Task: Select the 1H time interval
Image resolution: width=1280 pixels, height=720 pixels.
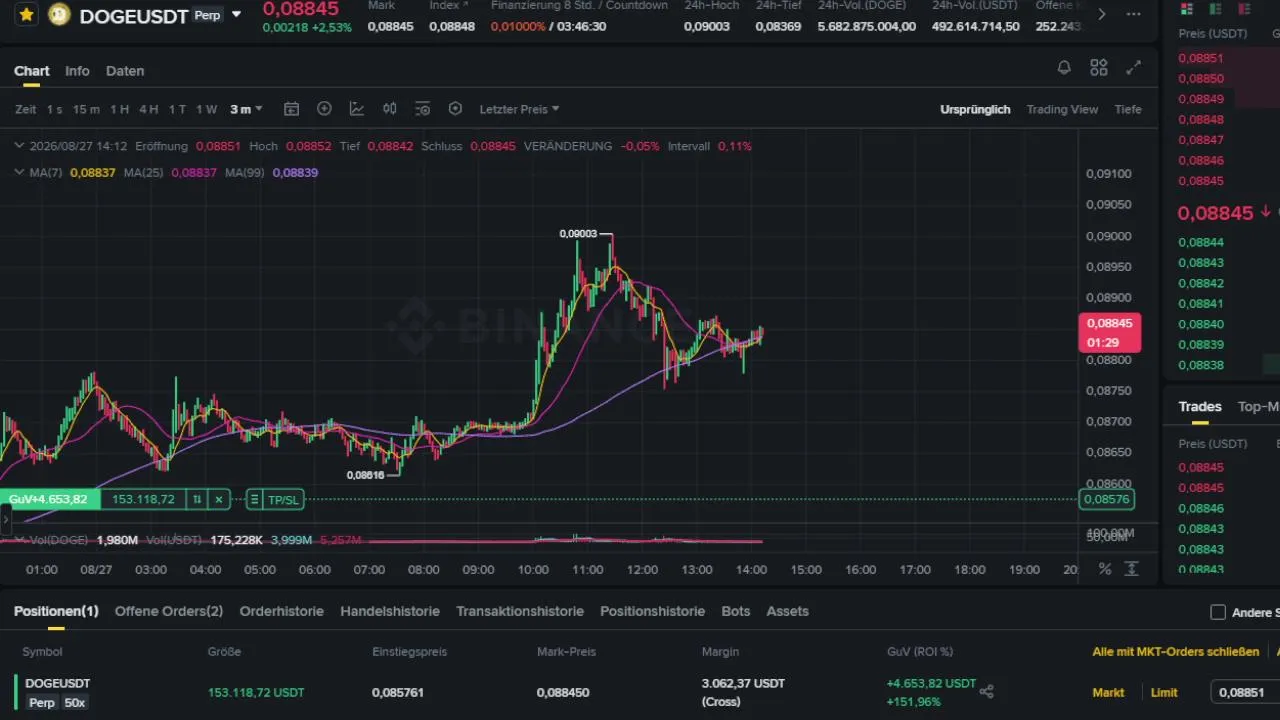Action: click(x=119, y=109)
